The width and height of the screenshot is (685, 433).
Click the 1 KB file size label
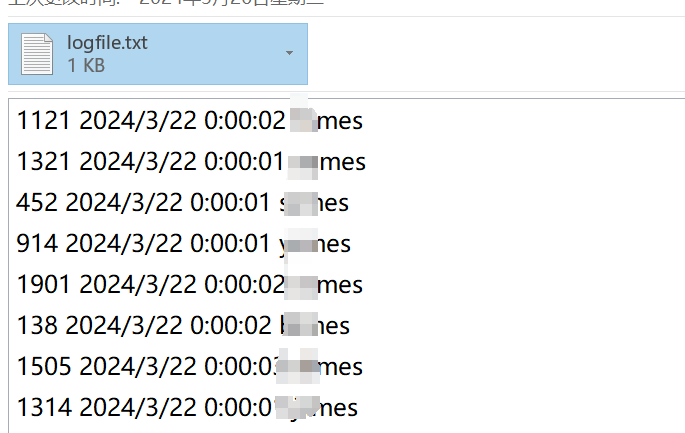click(87, 65)
